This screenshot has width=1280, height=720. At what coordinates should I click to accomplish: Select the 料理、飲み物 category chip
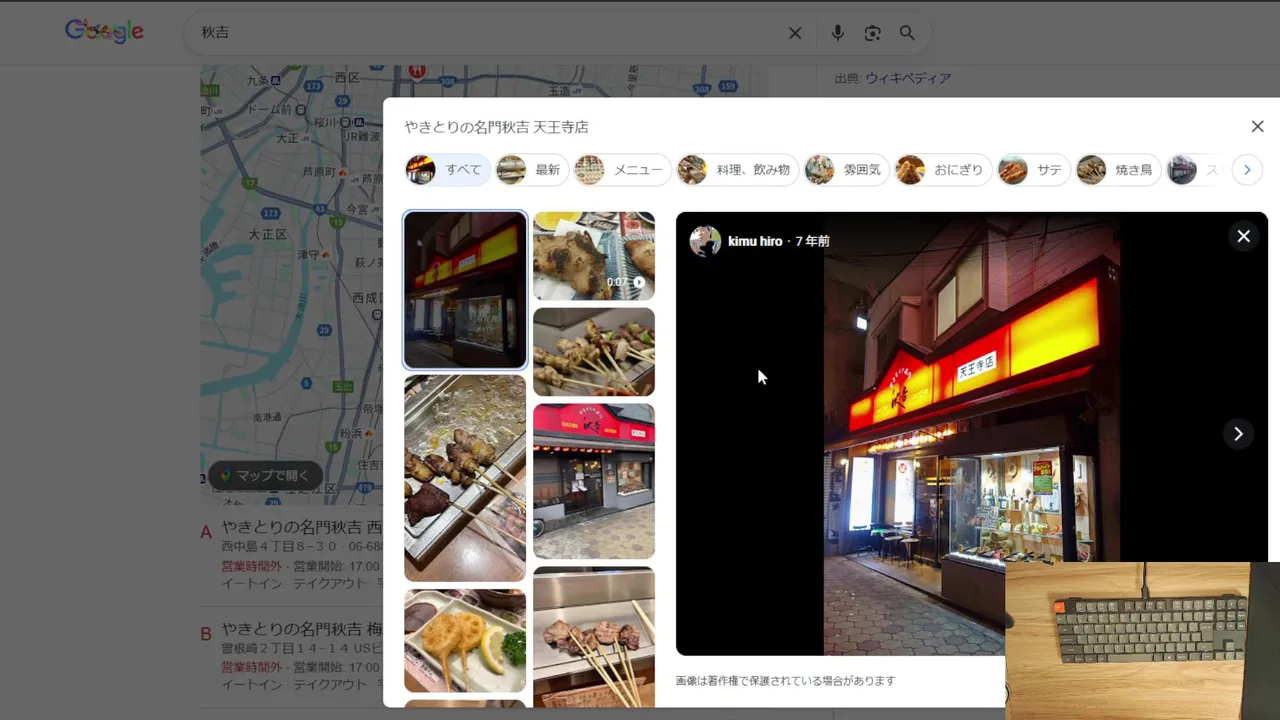pos(737,170)
